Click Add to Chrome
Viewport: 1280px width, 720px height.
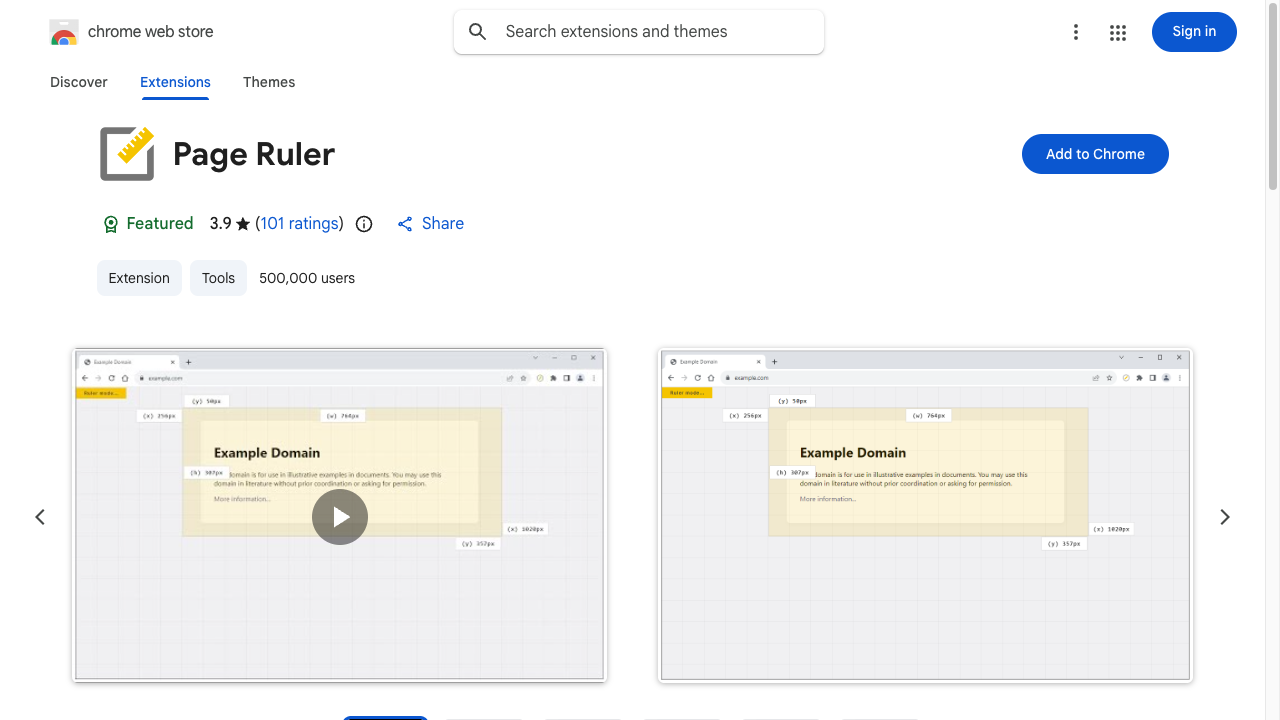[1095, 154]
